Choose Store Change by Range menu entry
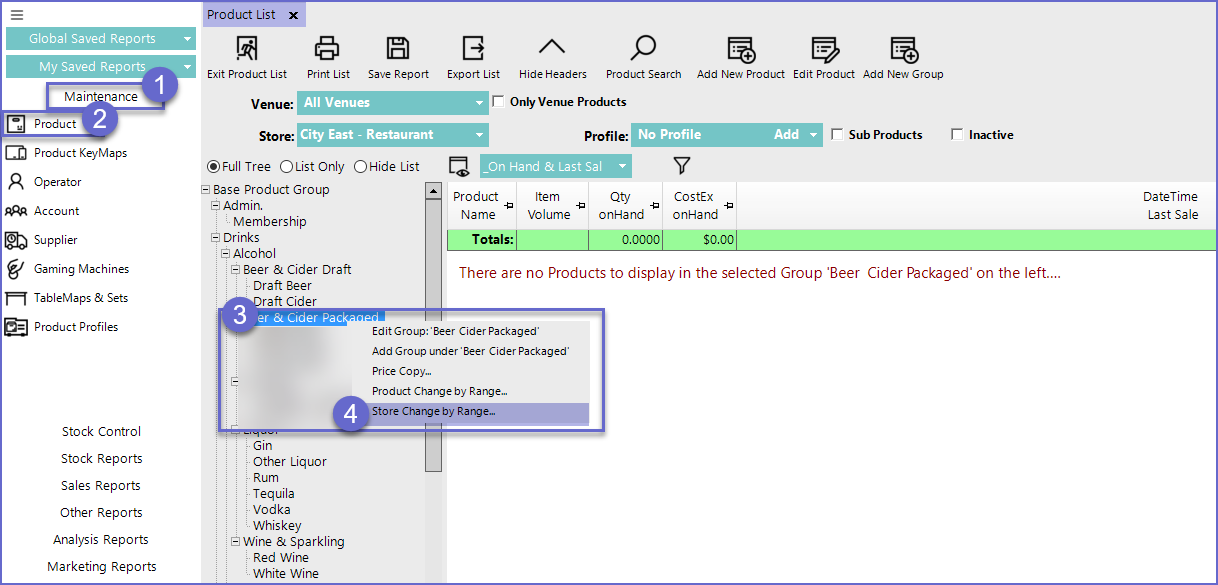The width and height of the screenshot is (1218, 585). (433, 412)
